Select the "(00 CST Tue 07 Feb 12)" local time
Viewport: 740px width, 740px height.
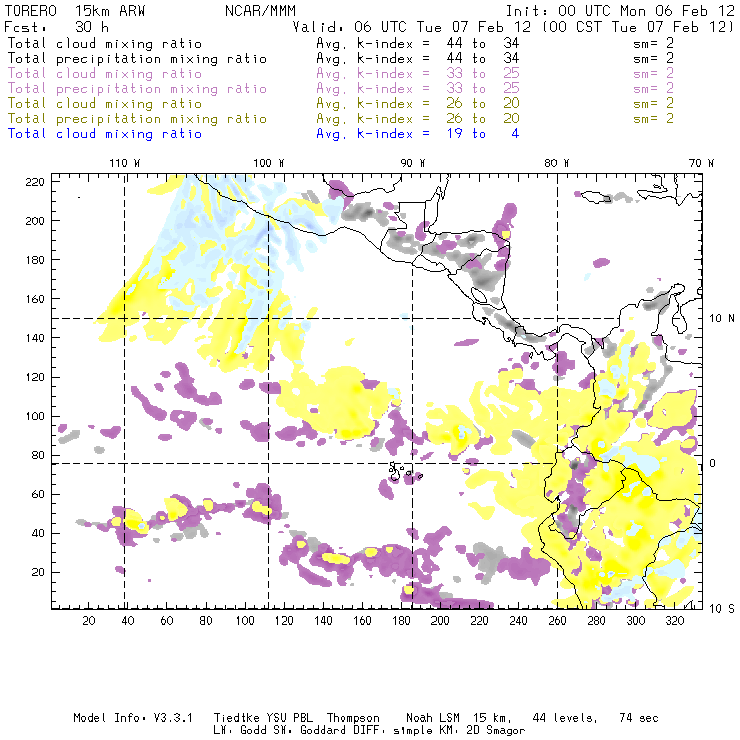click(x=638, y=27)
